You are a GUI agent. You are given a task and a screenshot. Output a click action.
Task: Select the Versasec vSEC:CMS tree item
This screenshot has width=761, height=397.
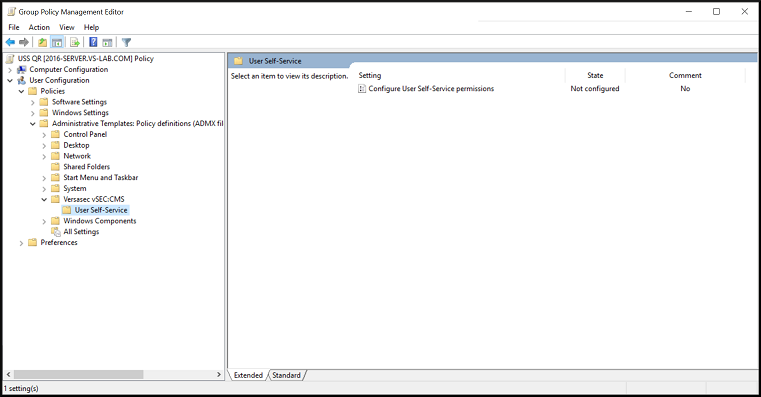click(94, 199)
